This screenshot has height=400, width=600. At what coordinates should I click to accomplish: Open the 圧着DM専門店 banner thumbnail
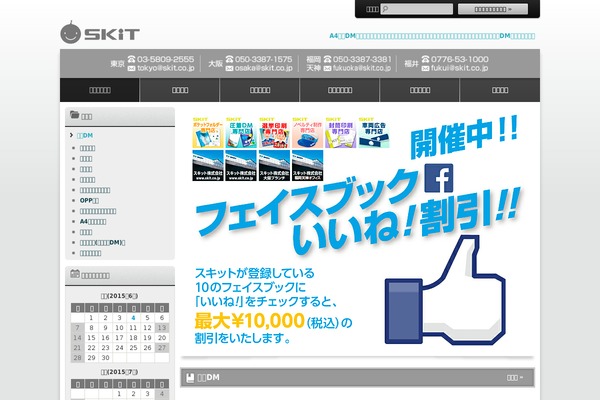click(x=241, y=132)
